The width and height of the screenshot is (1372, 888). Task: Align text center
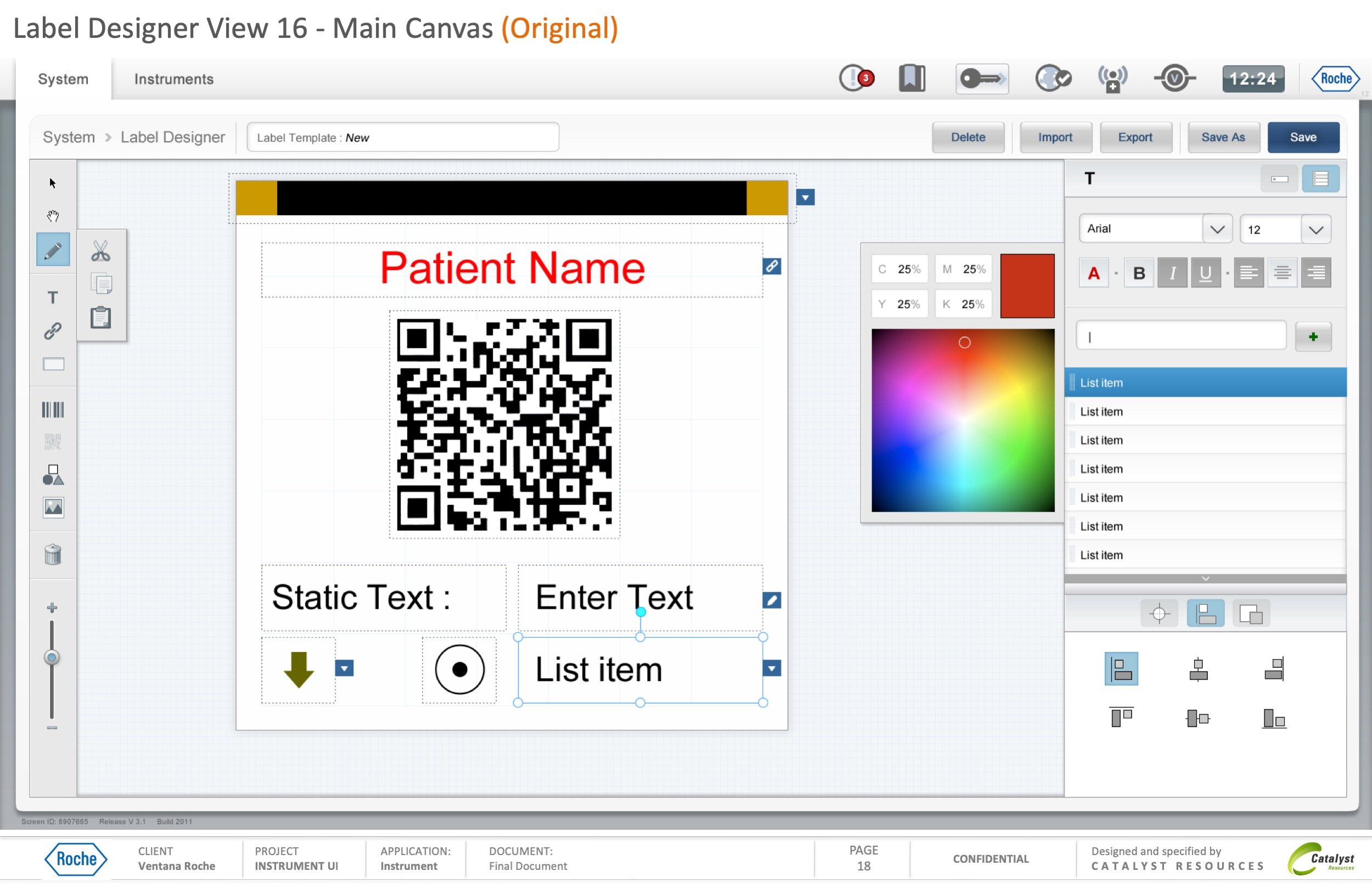(1282, 273)
